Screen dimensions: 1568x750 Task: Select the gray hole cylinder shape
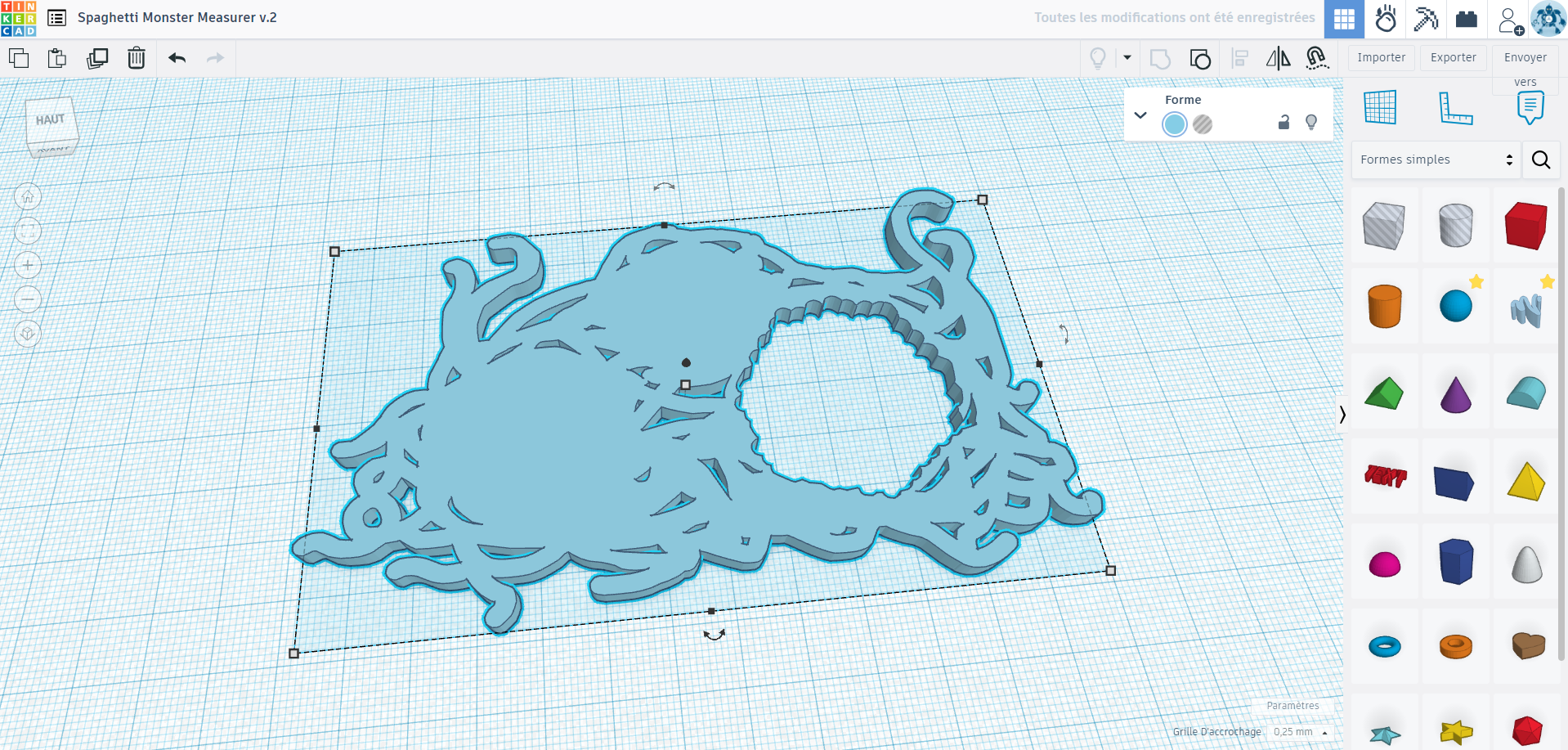[x=1455, y=226]
